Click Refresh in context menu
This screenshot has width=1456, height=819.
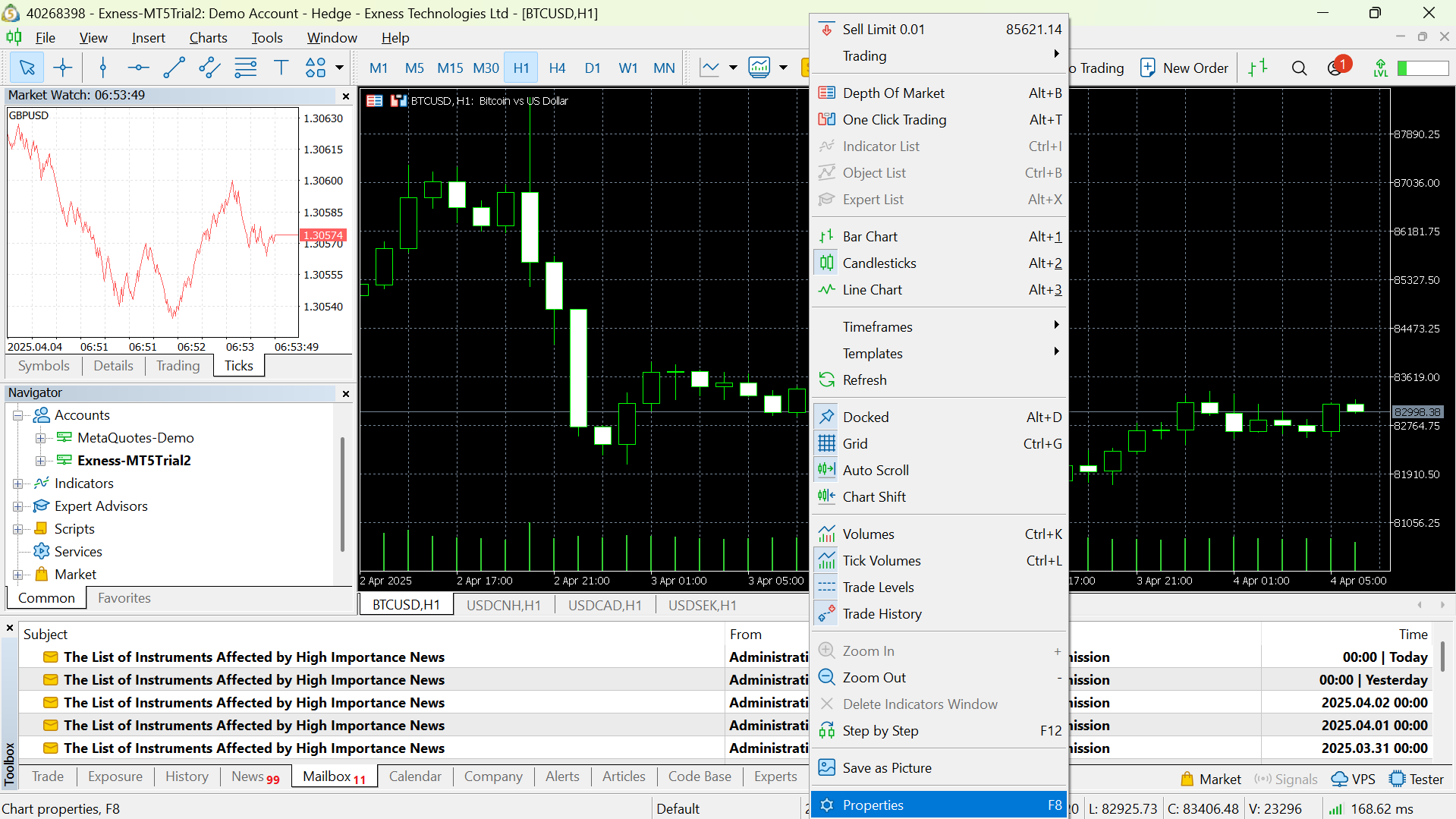(x=939, y=380)
